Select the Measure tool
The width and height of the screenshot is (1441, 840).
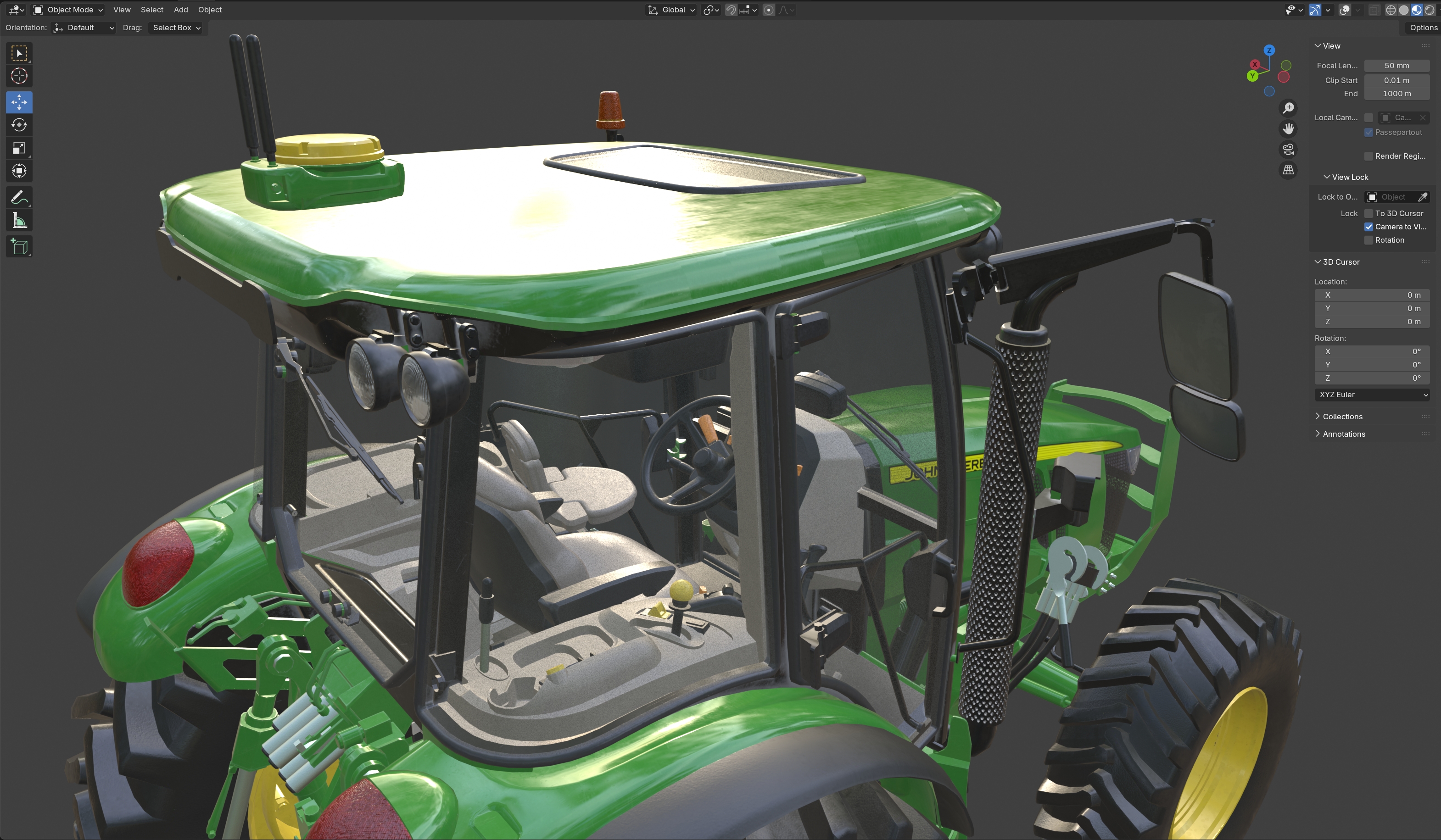tap(19, 221)
